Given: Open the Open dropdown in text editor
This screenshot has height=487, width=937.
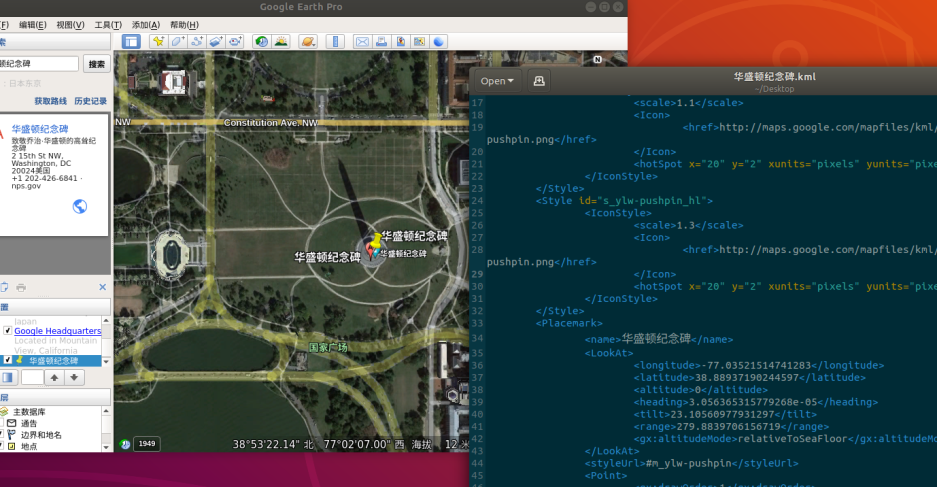Looking at the screenshot, I should coord(497,81).
